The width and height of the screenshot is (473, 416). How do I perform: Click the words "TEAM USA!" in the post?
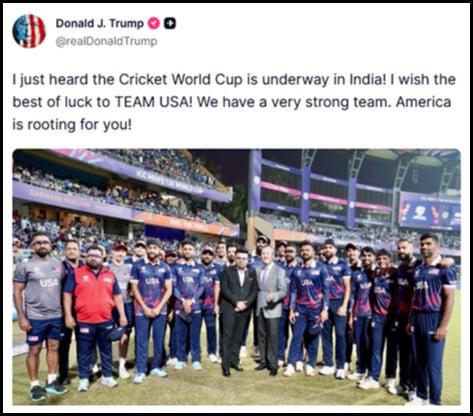coord(154,102)
